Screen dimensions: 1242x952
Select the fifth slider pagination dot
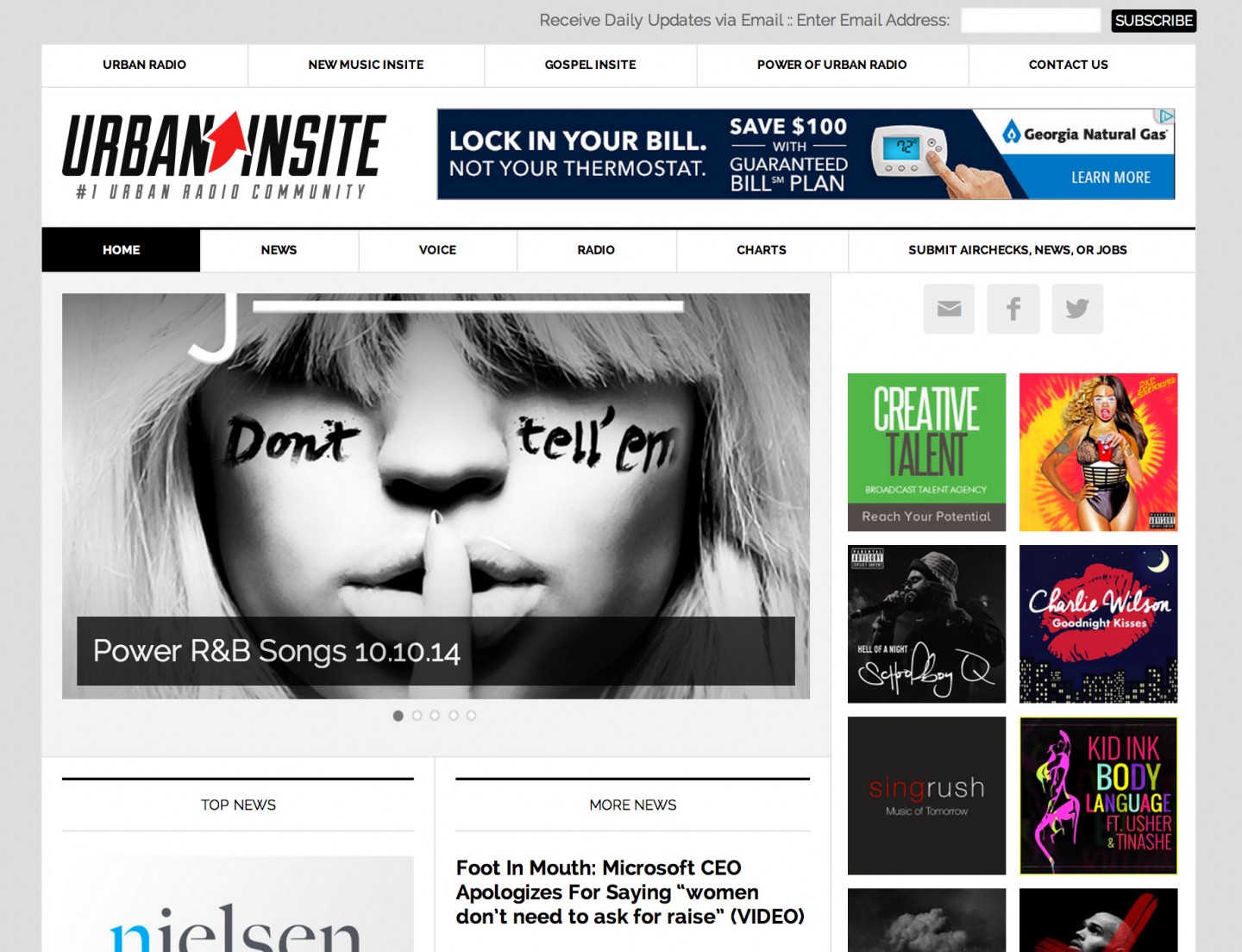click(471, 716)
